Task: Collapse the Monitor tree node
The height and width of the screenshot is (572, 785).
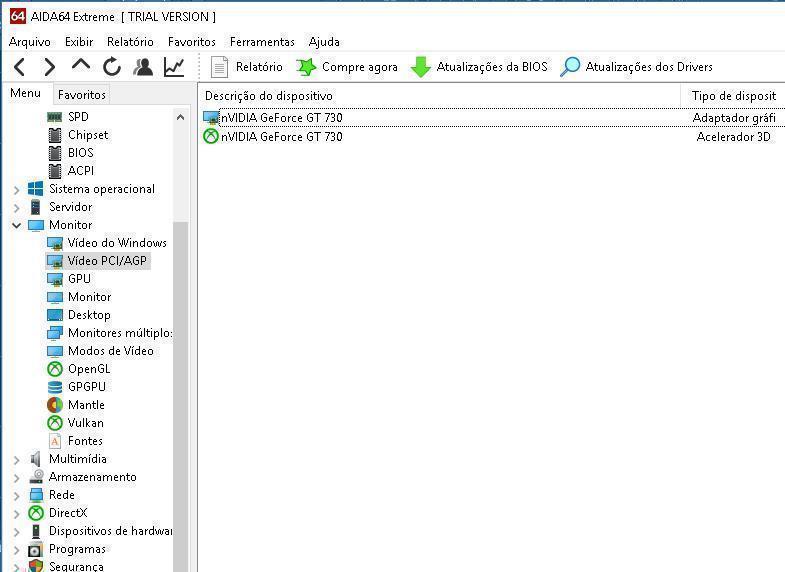Action: pos(17,226)
